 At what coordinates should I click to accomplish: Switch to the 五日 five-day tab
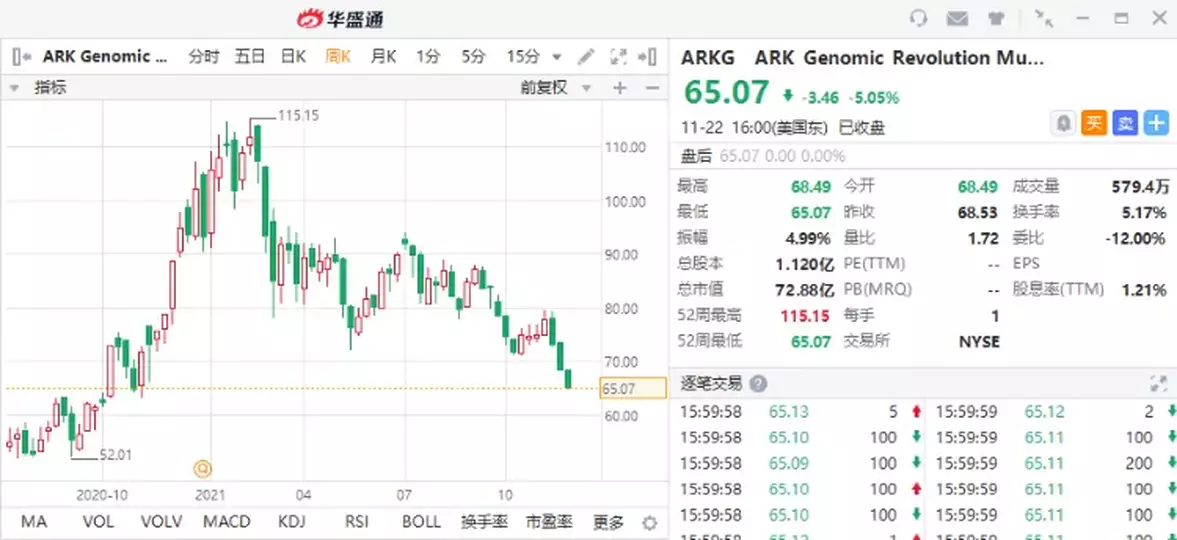pyautogui.click(x=249, y=56)
